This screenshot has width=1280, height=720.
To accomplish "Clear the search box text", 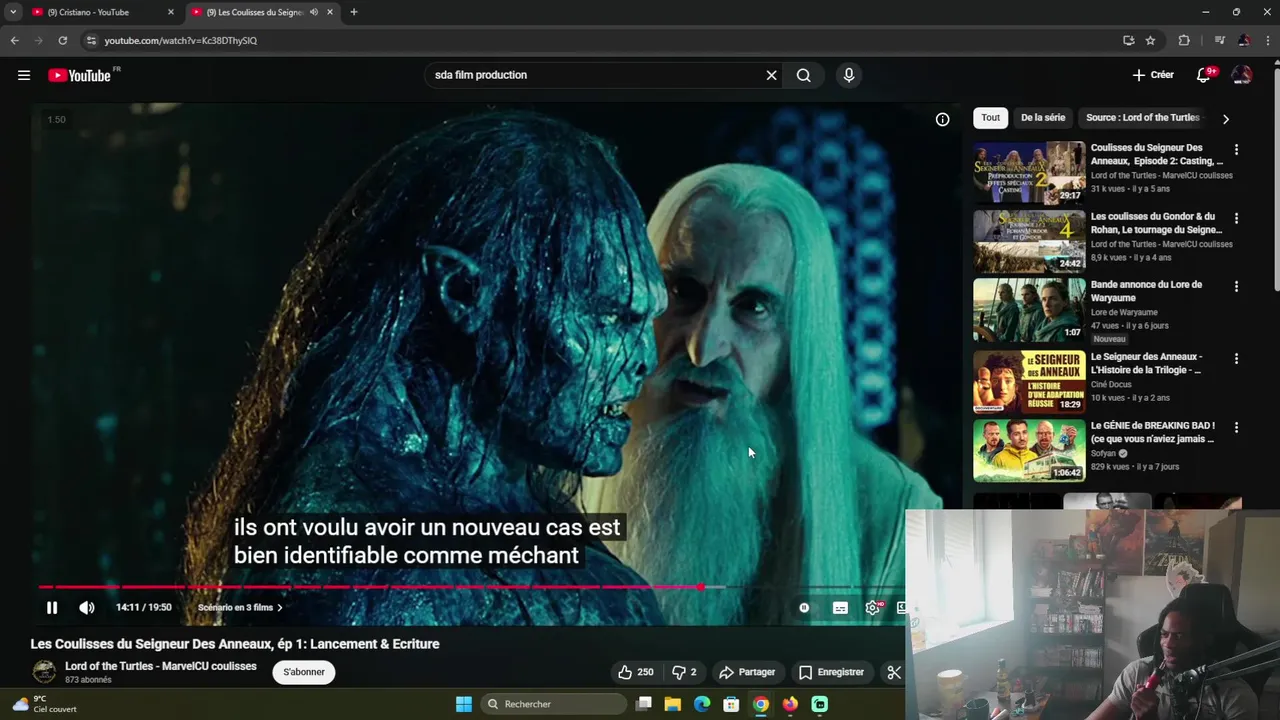I will (x=771, y=75).
